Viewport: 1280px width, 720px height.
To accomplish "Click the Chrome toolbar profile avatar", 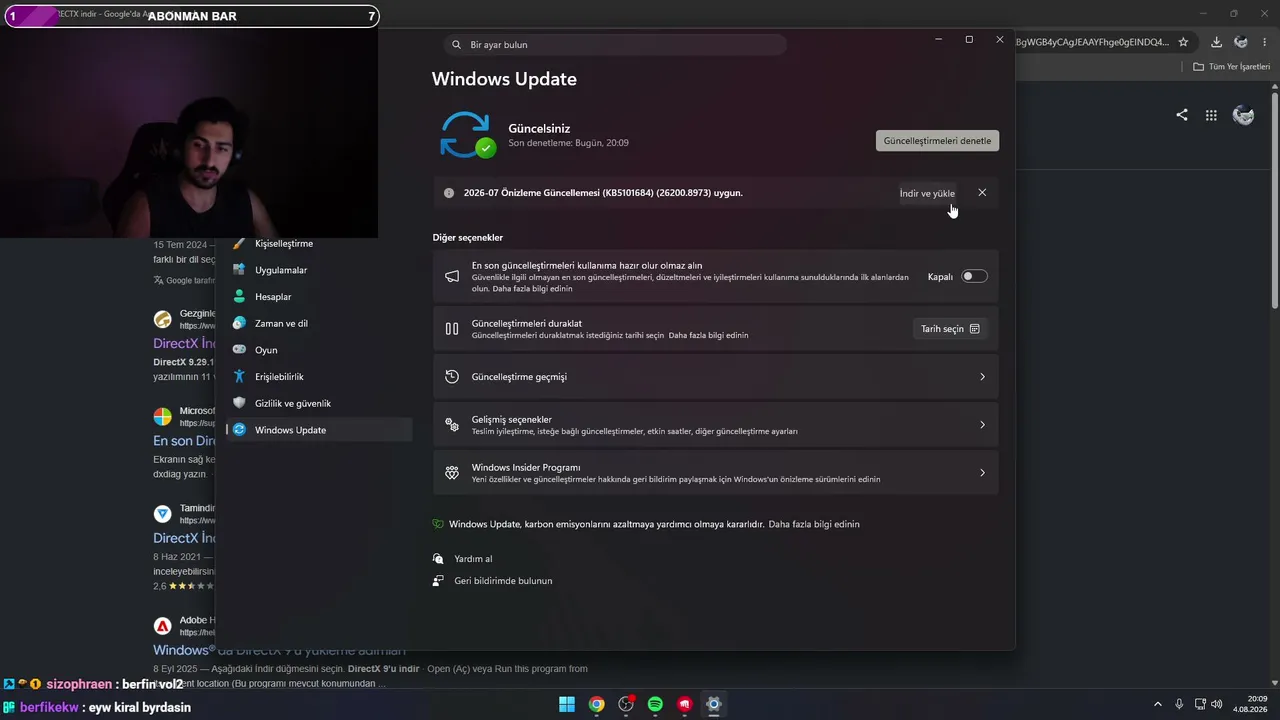I will tap(1241, 42).
